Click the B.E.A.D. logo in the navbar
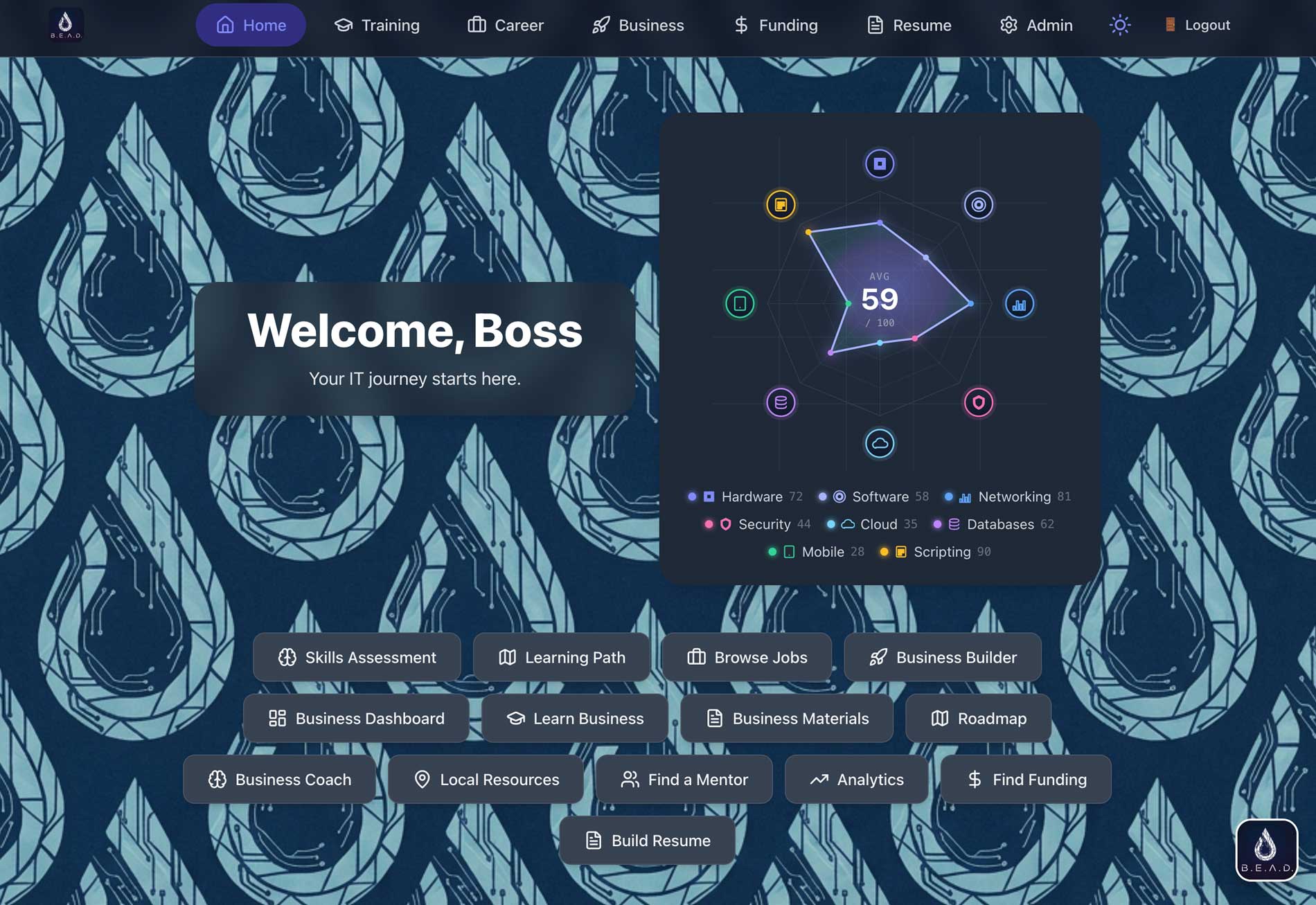Image resolution: width=1316 pixels, height=905 pixels. [x=66, y=25]
